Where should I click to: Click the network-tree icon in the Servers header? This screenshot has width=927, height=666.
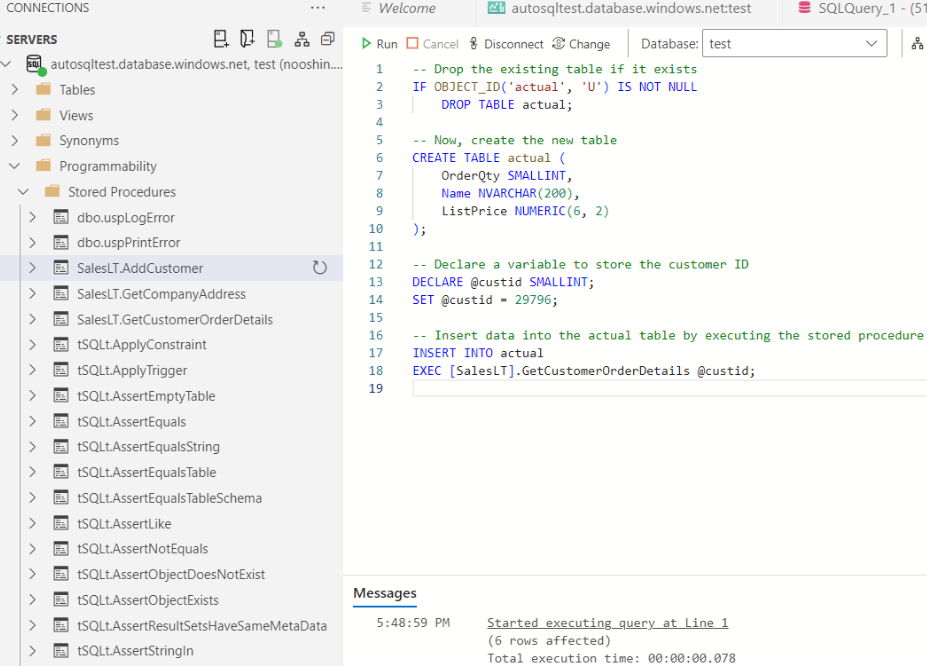point(302,40)
